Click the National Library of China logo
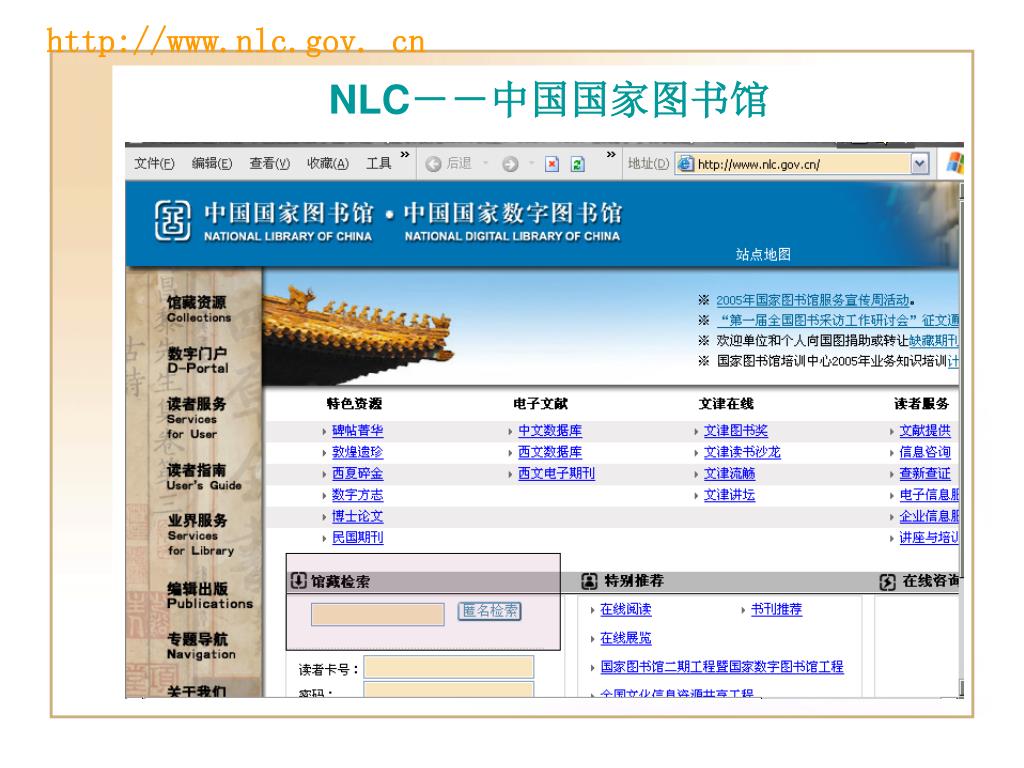The width and height of the screenshot is (1024, 768). coord(173,221)
